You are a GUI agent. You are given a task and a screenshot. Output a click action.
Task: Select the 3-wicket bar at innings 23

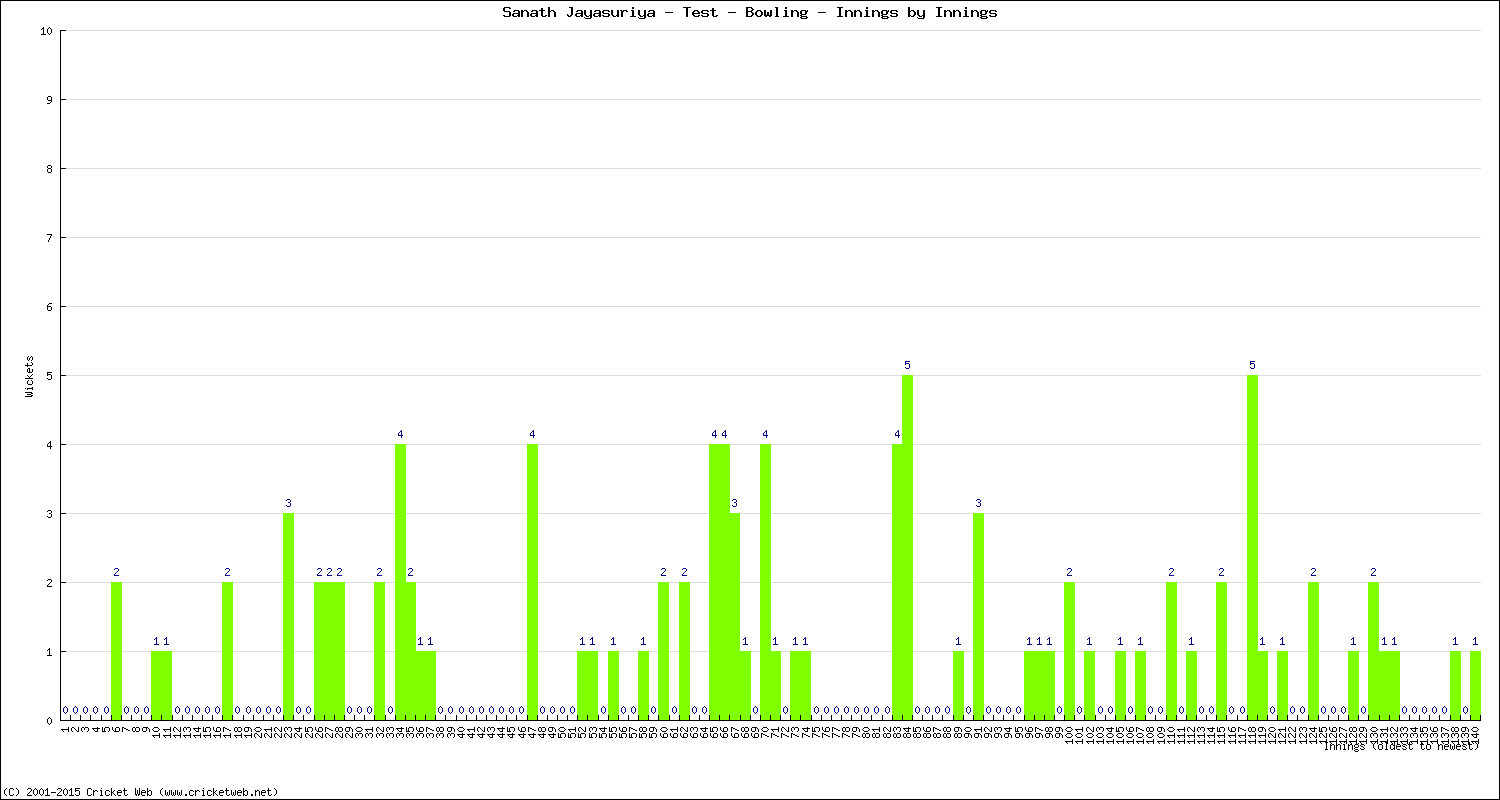tap(288, 617)
